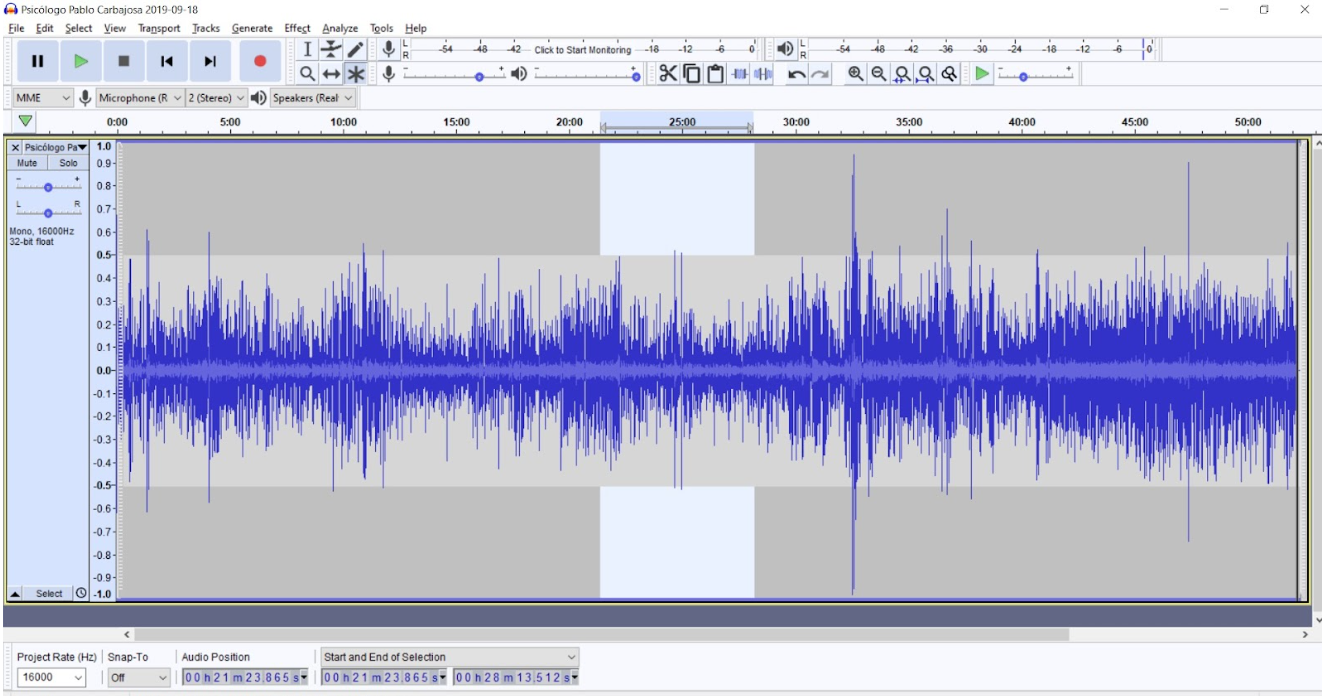Viewport: 1322px width, 696px height.
Task: Select the Envelope tool
Action: click(332, 49)
